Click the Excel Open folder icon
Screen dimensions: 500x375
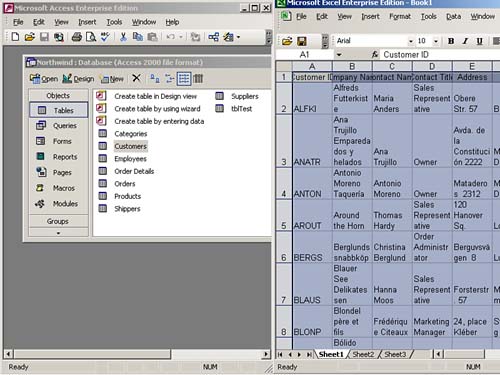(287, 41)
